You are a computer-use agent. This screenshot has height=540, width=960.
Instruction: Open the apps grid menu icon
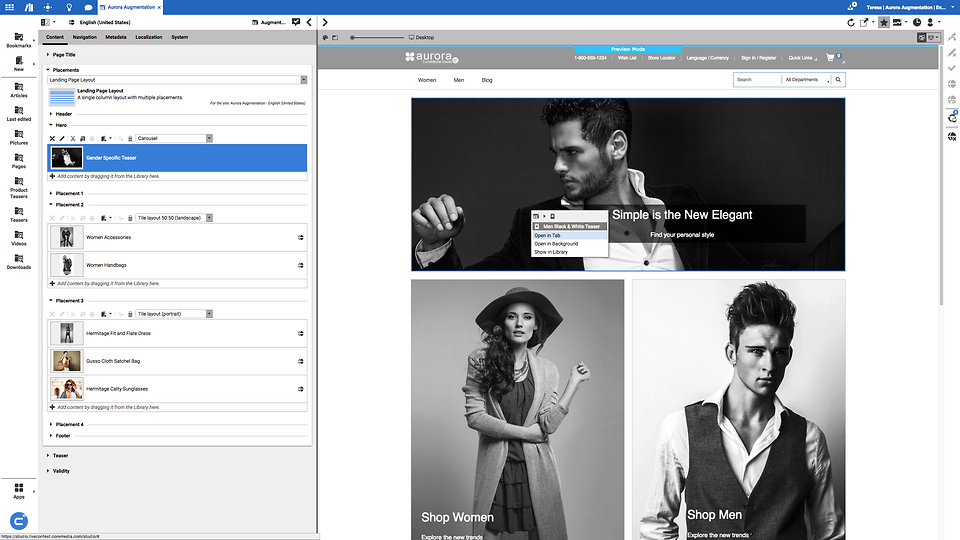pyautogui.click(x=9, y=7)
